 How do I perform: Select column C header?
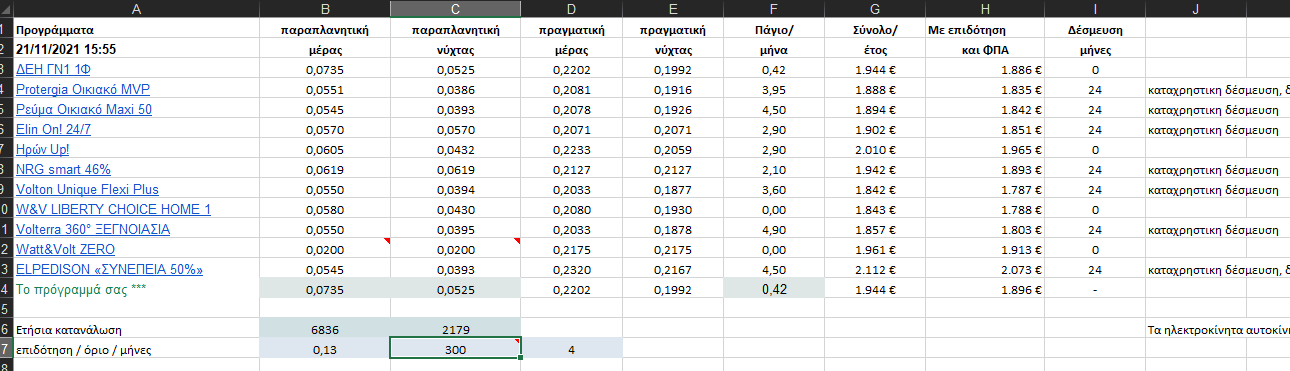[455, 9]
